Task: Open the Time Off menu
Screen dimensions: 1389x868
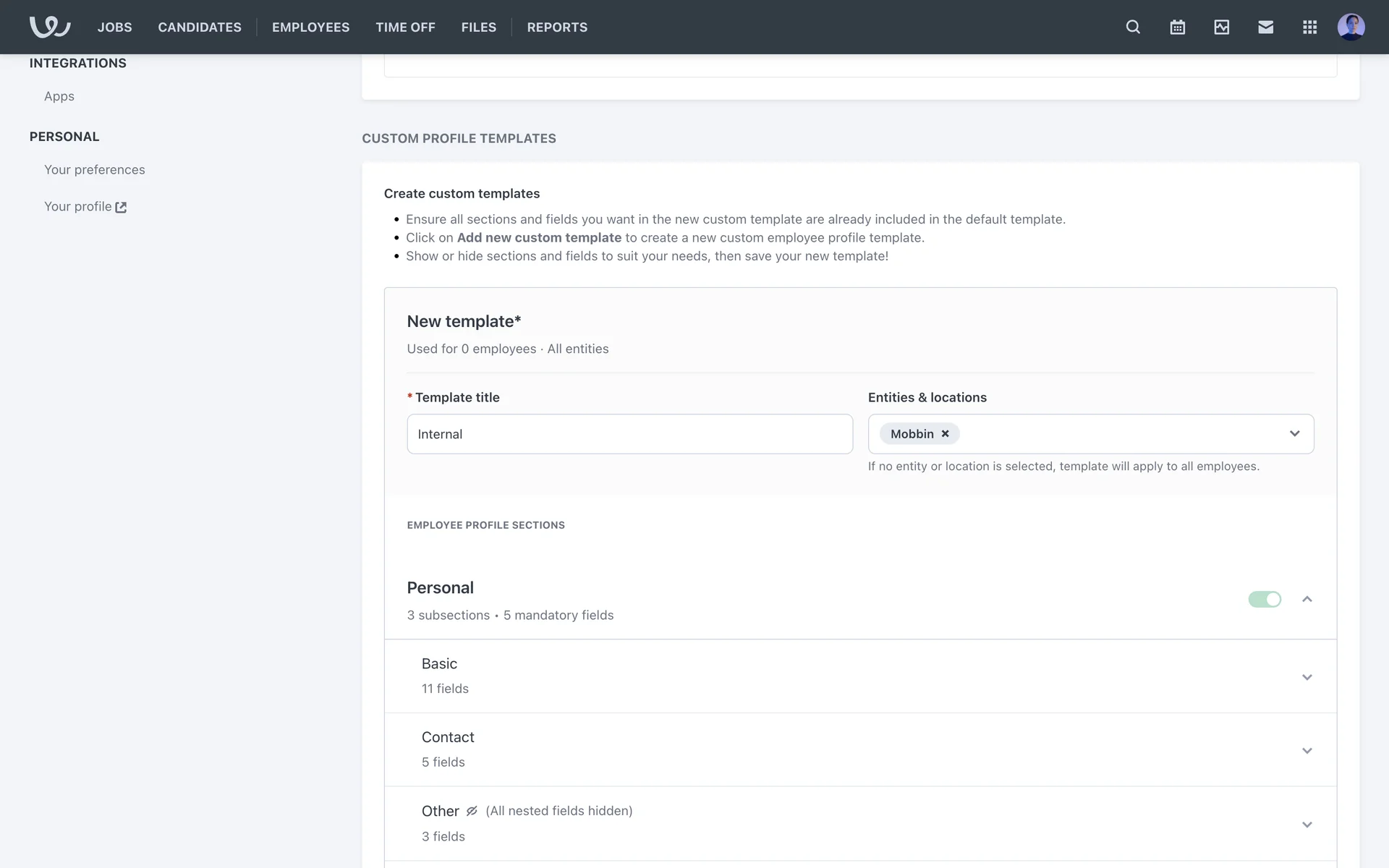Action: (405, 27)
